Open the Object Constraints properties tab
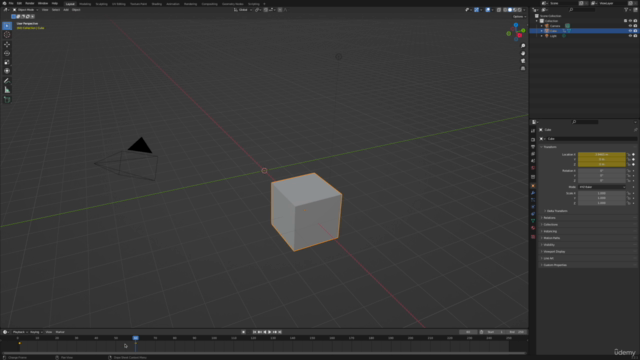The image size is (640, 360). [533, 214]
